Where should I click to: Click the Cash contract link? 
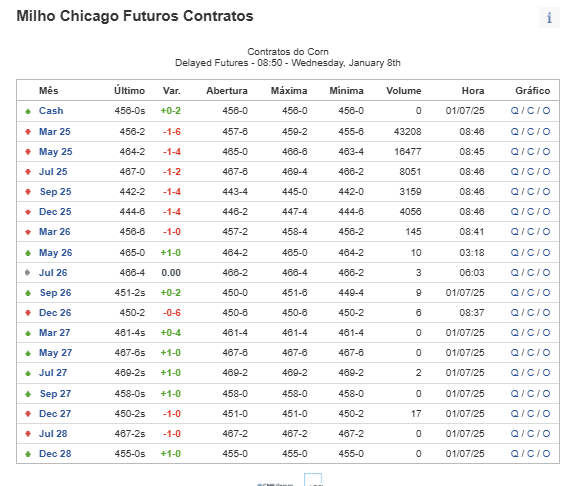pyautogui.click(x=51, y=111)
